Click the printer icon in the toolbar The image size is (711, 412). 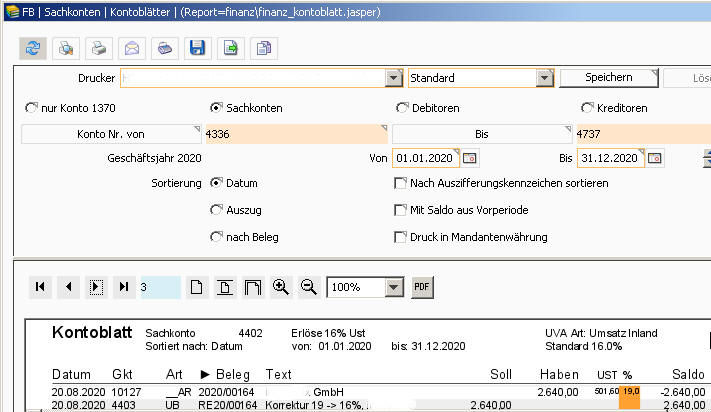[99, 48]
